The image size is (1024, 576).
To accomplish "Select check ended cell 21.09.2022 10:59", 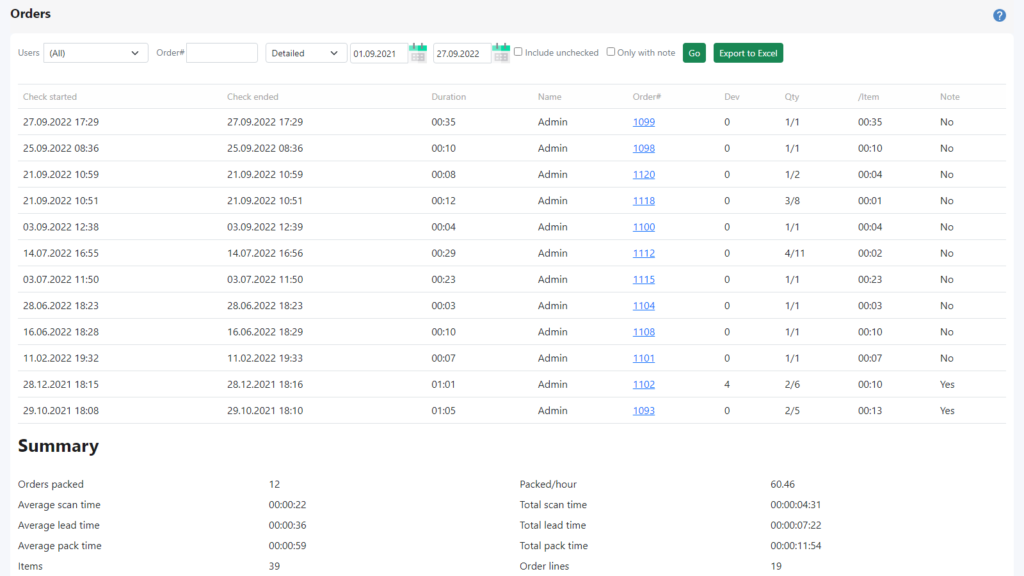I will (265, 174).
